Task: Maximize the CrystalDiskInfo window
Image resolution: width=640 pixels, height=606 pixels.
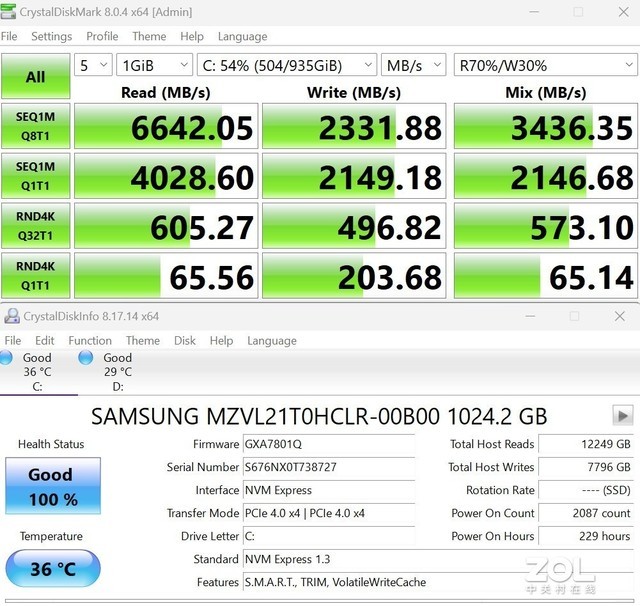Action: [574, 316]
